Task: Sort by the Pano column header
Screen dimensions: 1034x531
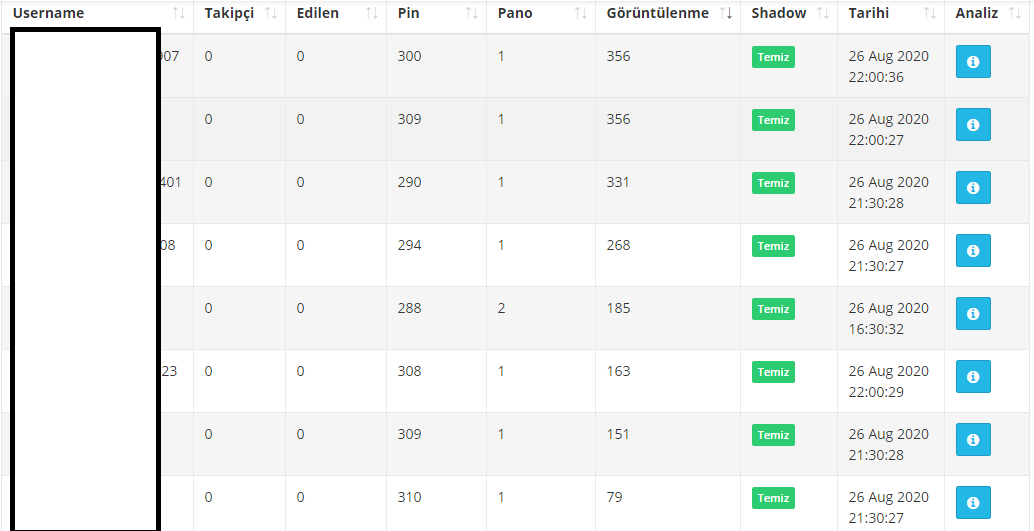Action: (x=541, y=13)
